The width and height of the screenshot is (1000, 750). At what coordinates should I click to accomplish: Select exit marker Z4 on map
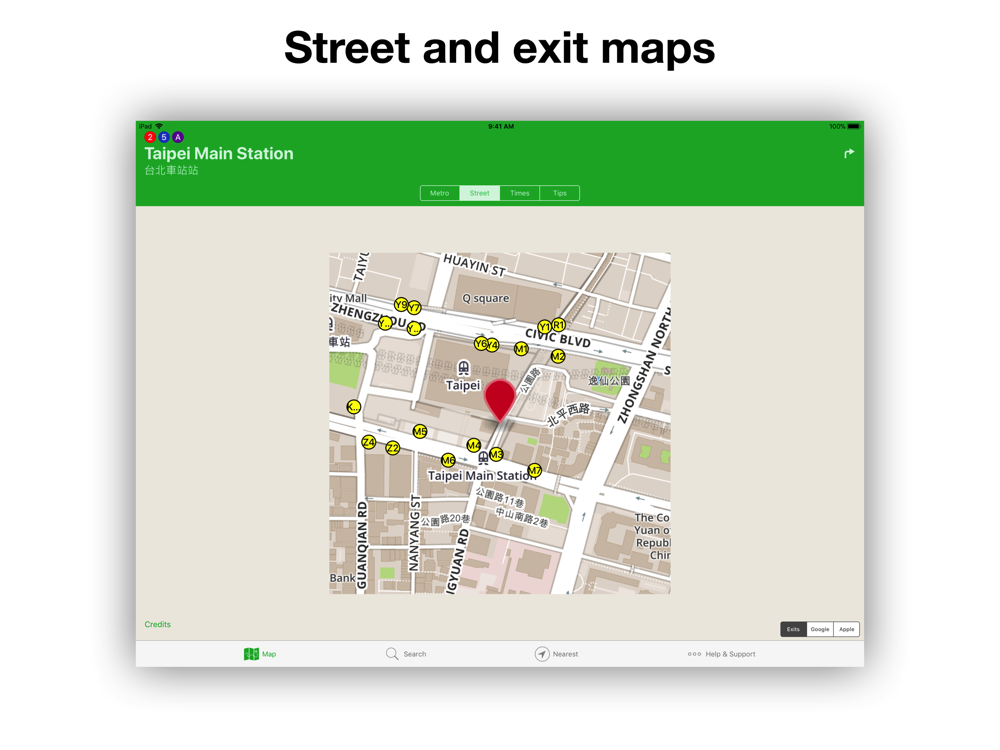(369, 442)
